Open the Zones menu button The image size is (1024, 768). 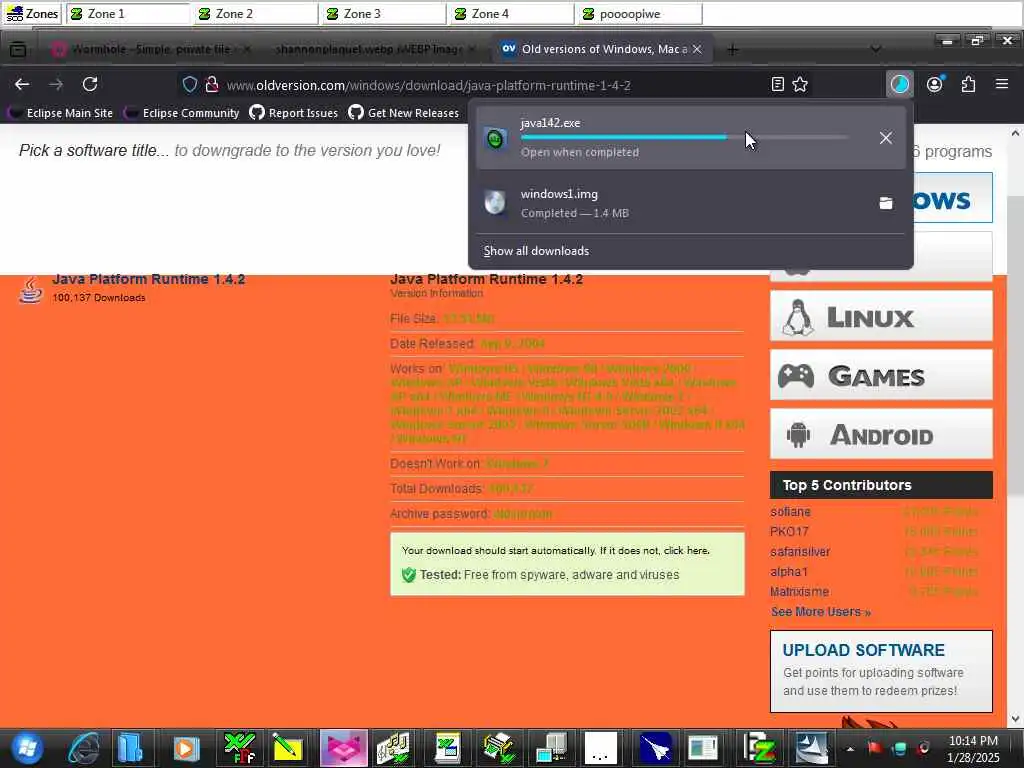[x=32, y=14]
